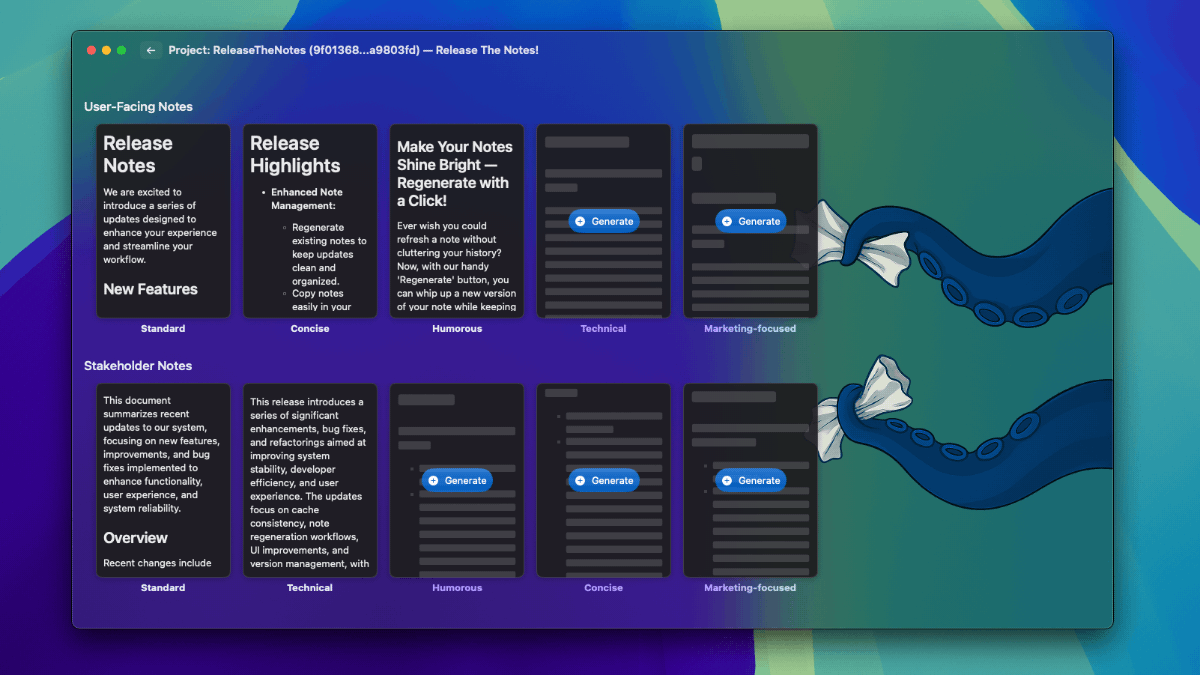Click the 'Stakeholder Notes' section heading
The width and height of the screenshot is (1200, 675).
tap(138, 366)
